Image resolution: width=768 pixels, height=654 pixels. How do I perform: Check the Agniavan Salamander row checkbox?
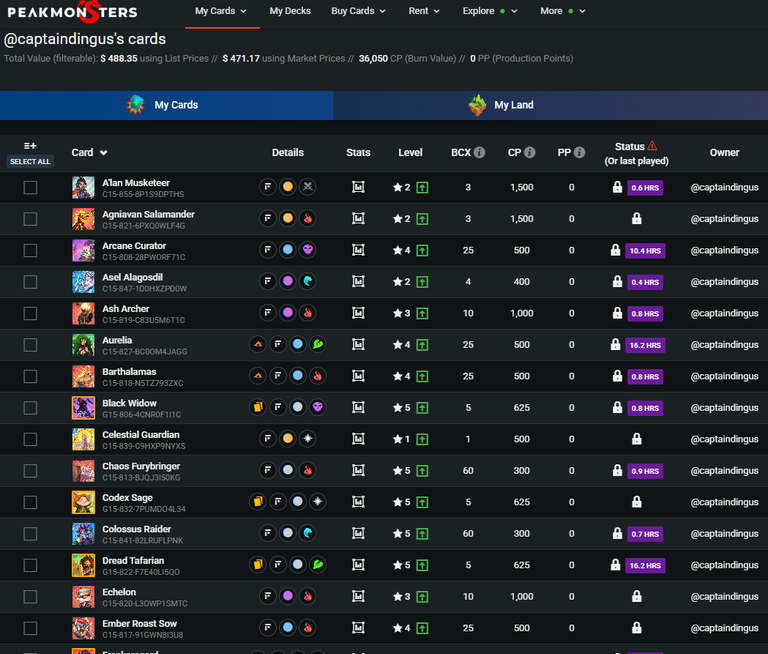click(30, 219)
